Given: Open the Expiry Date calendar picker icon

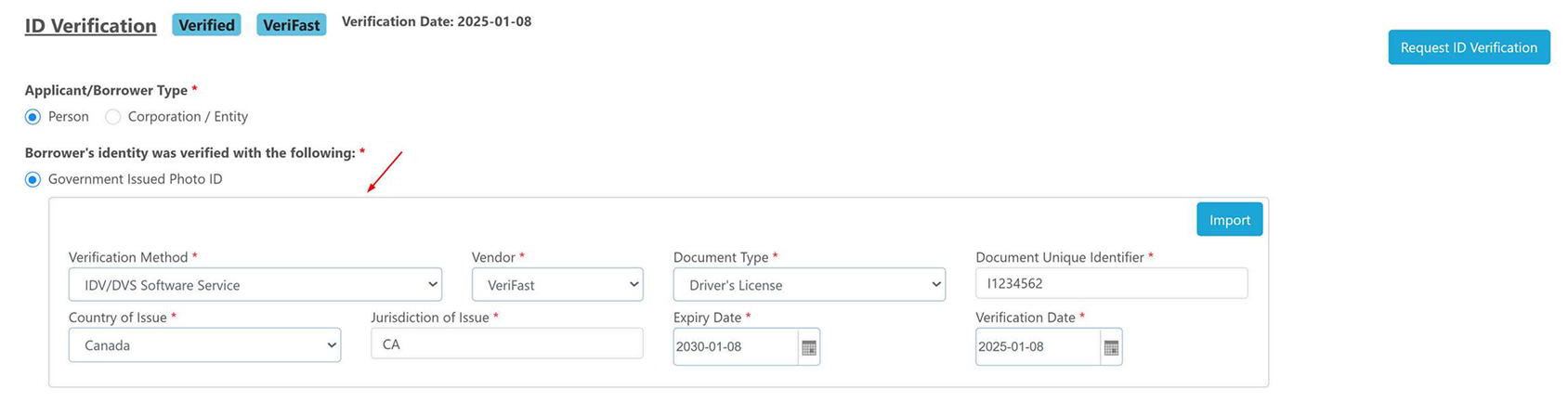Looking at the screenshot, I should 808,347.
